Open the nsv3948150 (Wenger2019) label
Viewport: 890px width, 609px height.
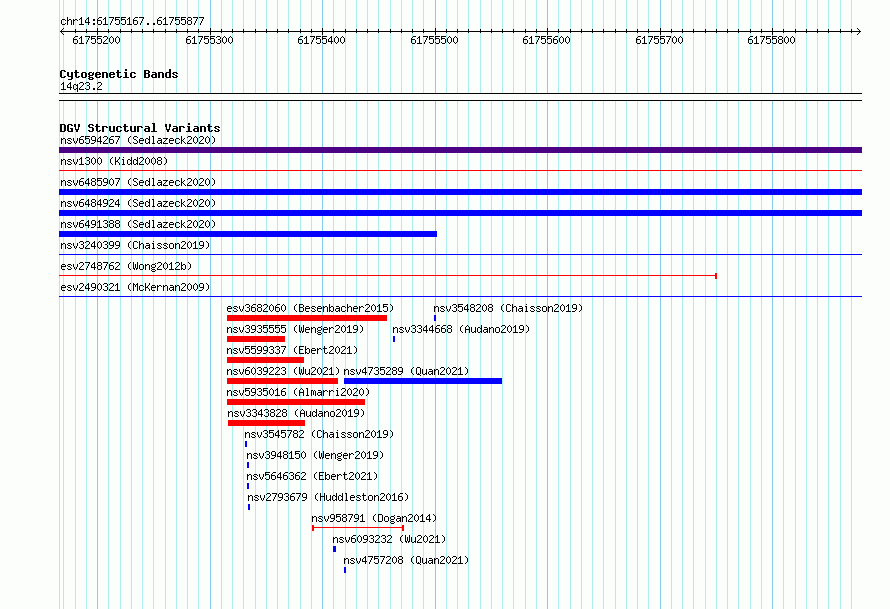click(x=315, y=455)
